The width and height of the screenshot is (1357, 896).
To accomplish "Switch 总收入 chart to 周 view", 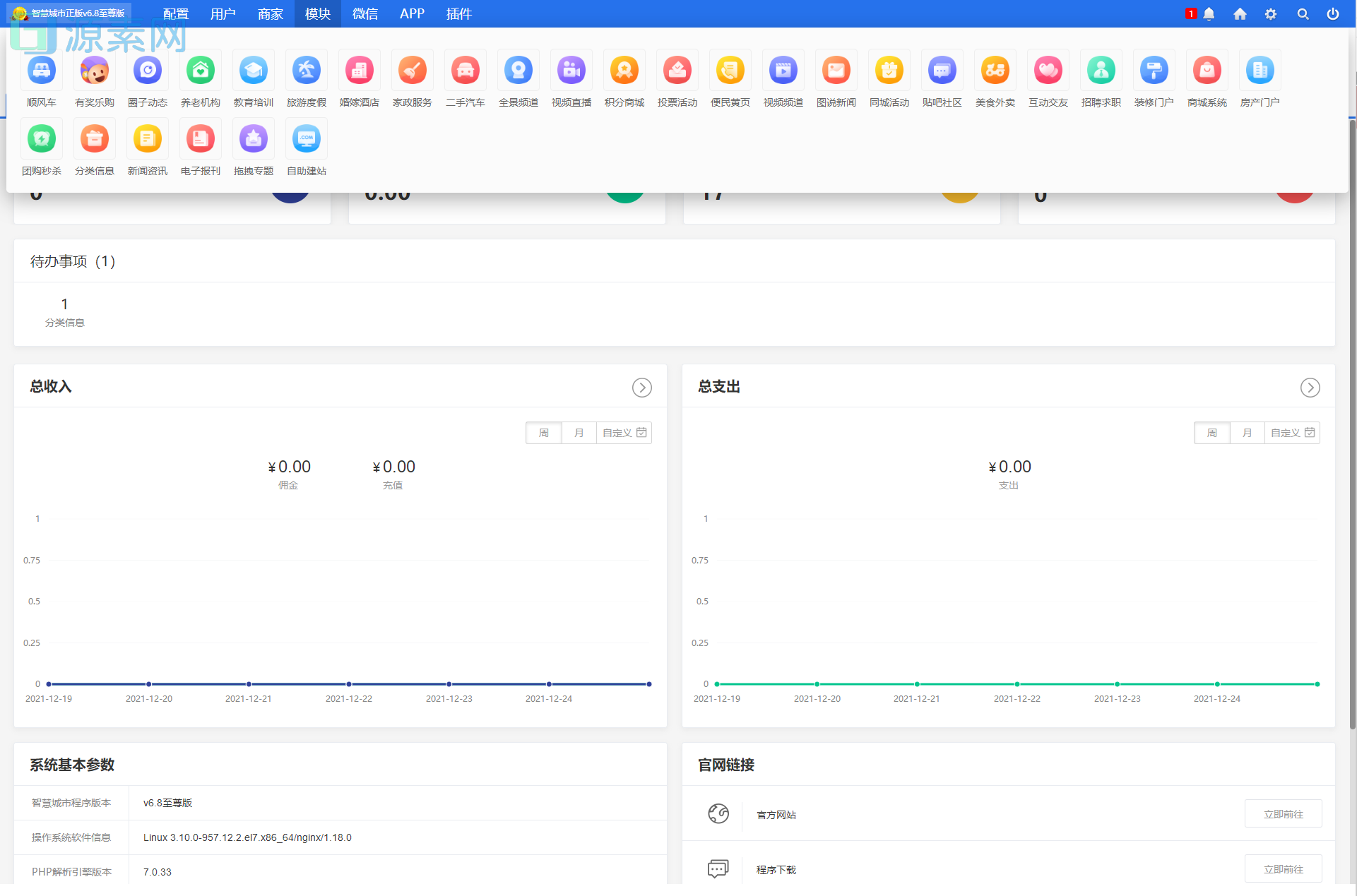I will 544,433.
